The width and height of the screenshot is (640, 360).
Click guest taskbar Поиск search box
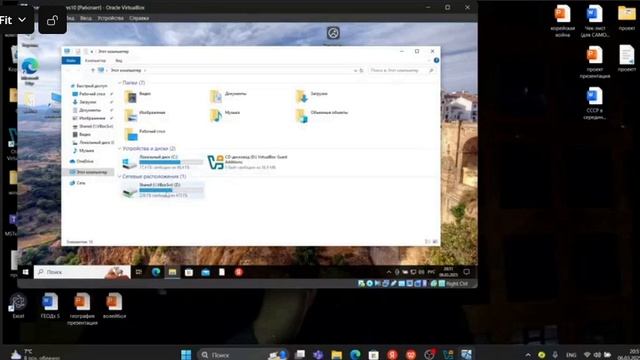pos(82,272)
